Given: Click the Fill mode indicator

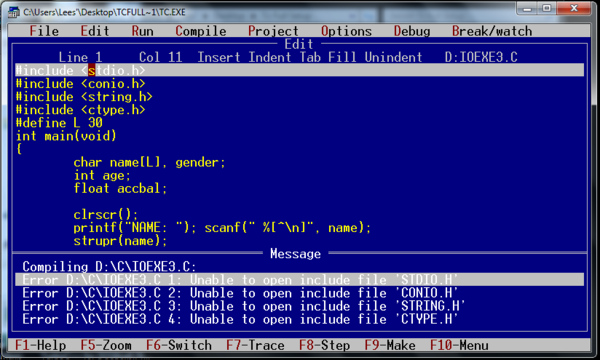Looking at the screenshot, I should 342,57.
